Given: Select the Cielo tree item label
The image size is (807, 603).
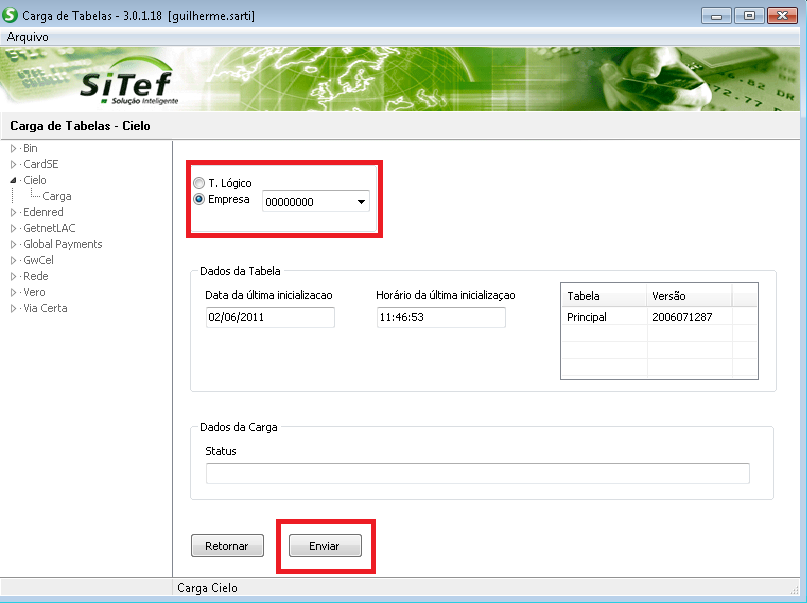Looking at the screenshot, I should coord(34,180).
